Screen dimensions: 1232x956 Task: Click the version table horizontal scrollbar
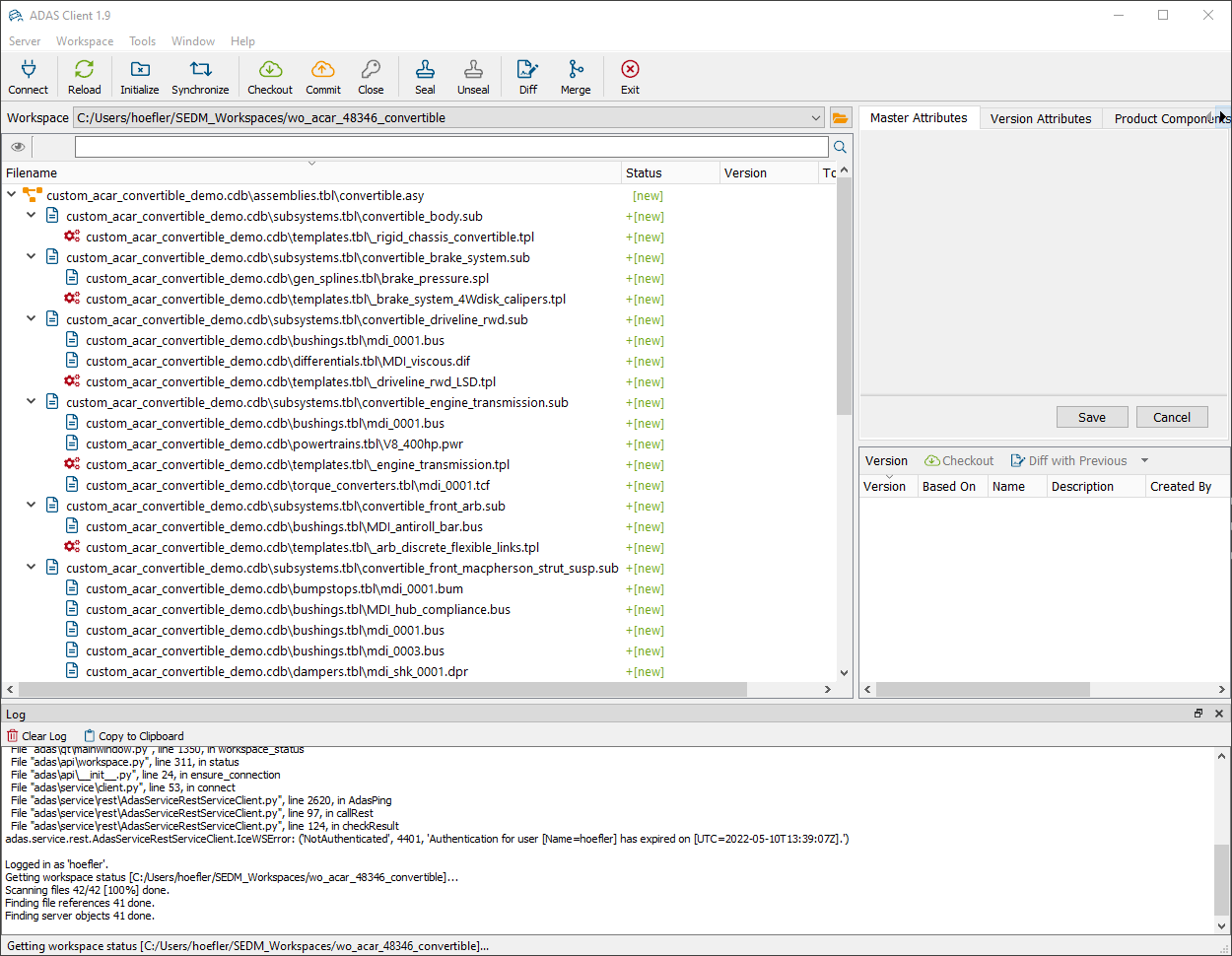tap(984, 689)
